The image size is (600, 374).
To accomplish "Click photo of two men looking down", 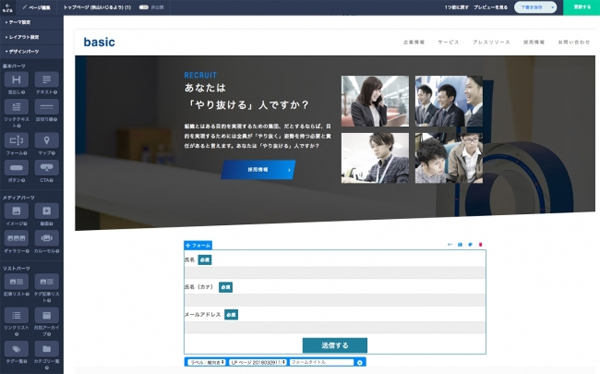I will 449,158.
